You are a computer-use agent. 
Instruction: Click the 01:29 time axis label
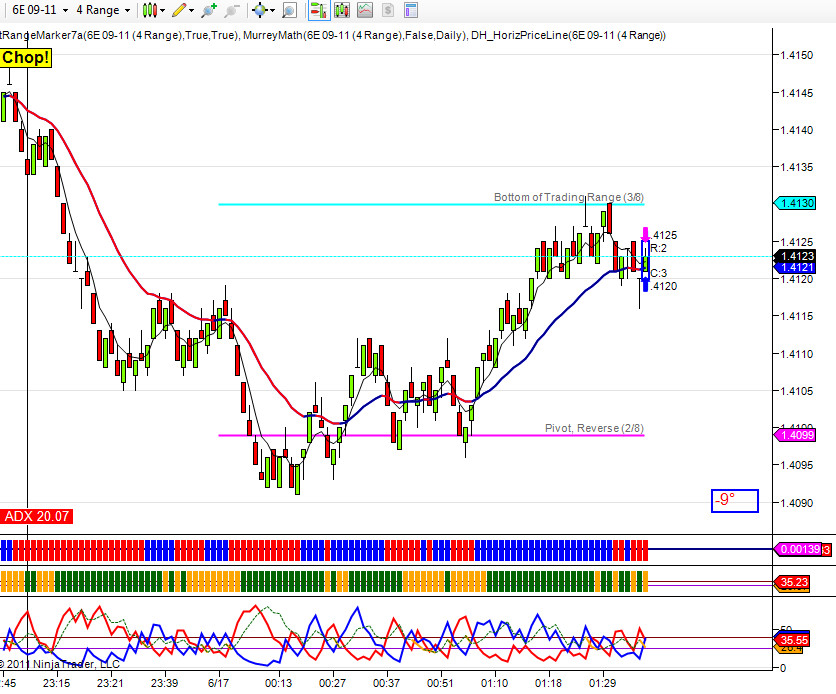click(x=602, y=683)
